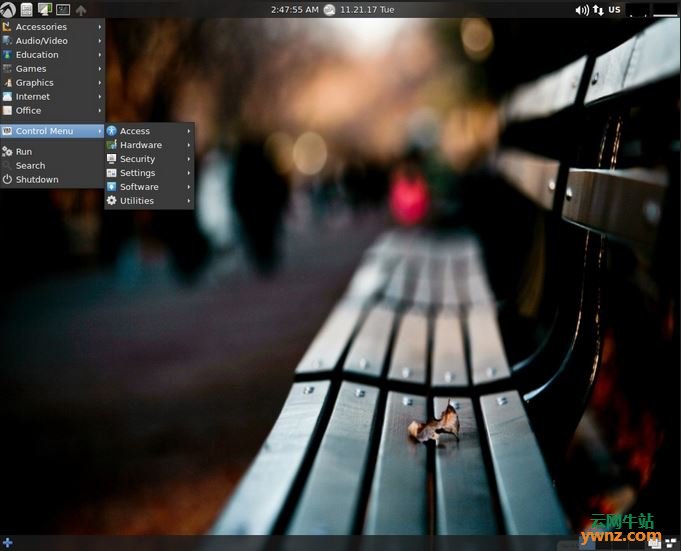Screen dimensions: 681x551
Task: Click the three-squares icon, bottom-right corner
Action: (671, 543)
